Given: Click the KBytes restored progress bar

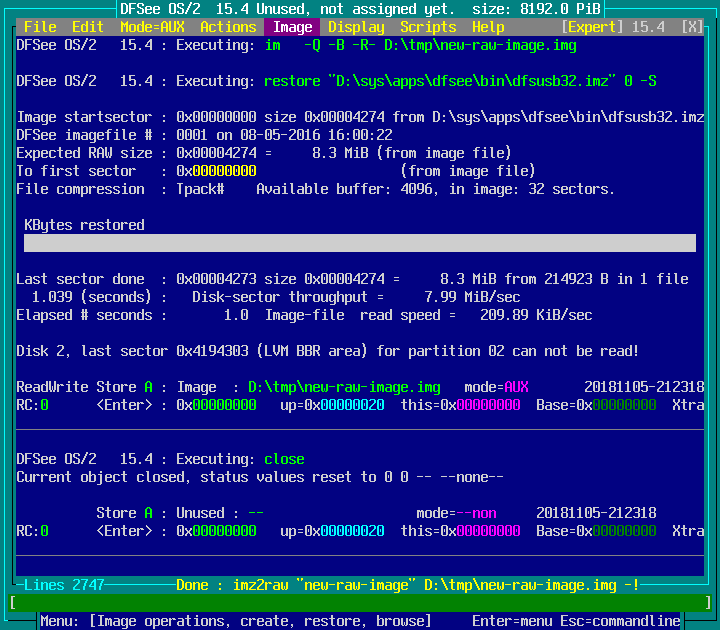Looking at the screenshot, I should [x=360, y=243].
